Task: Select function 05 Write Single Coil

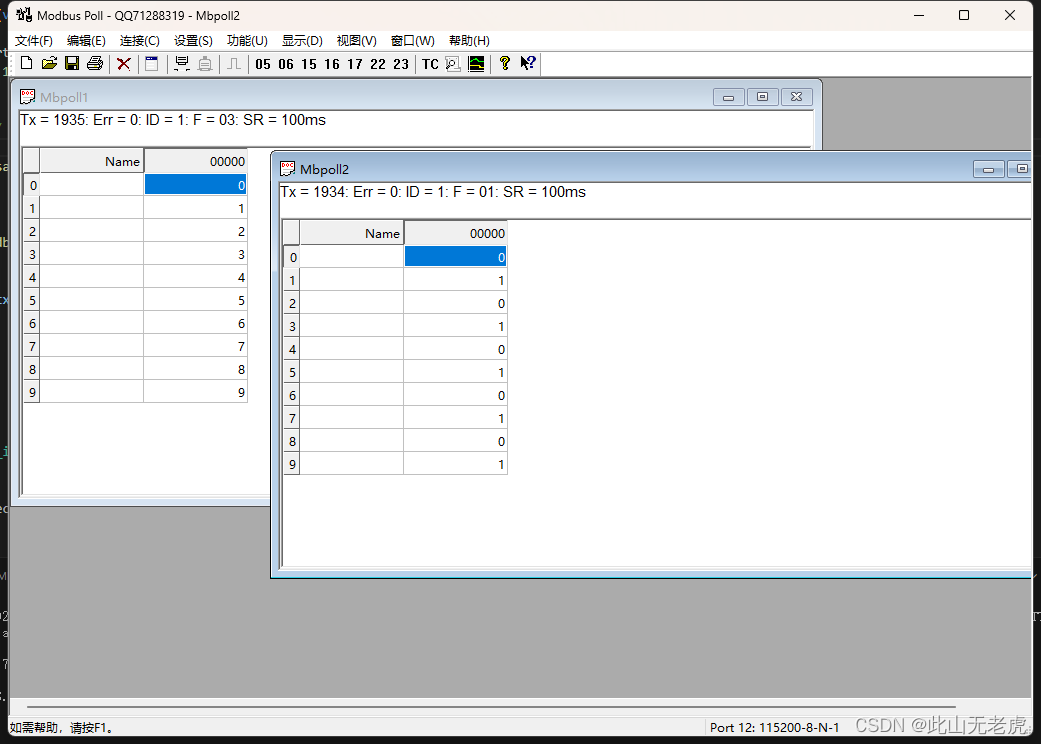Action: [262, 63]
